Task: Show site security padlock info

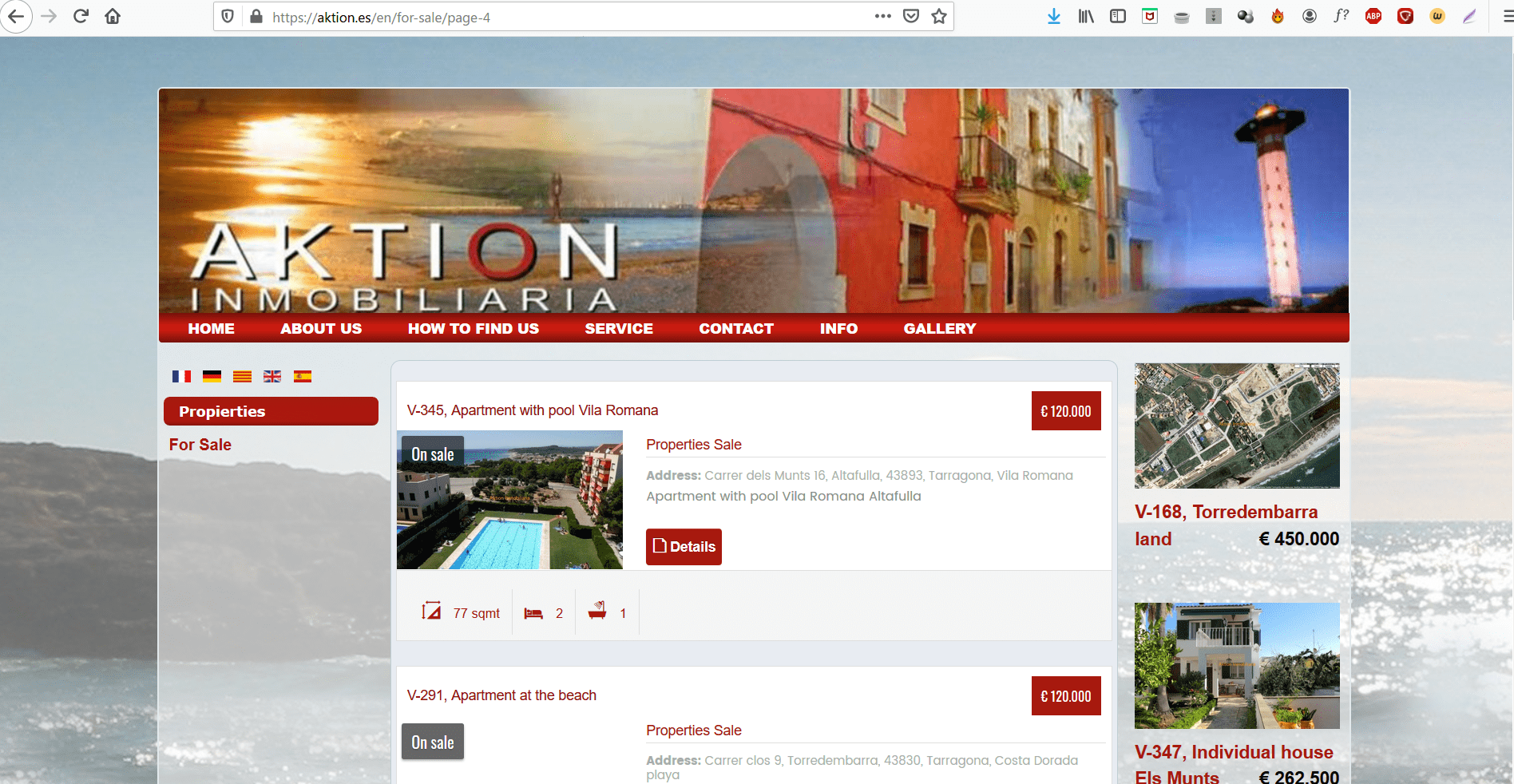Action: coord(256,16)
